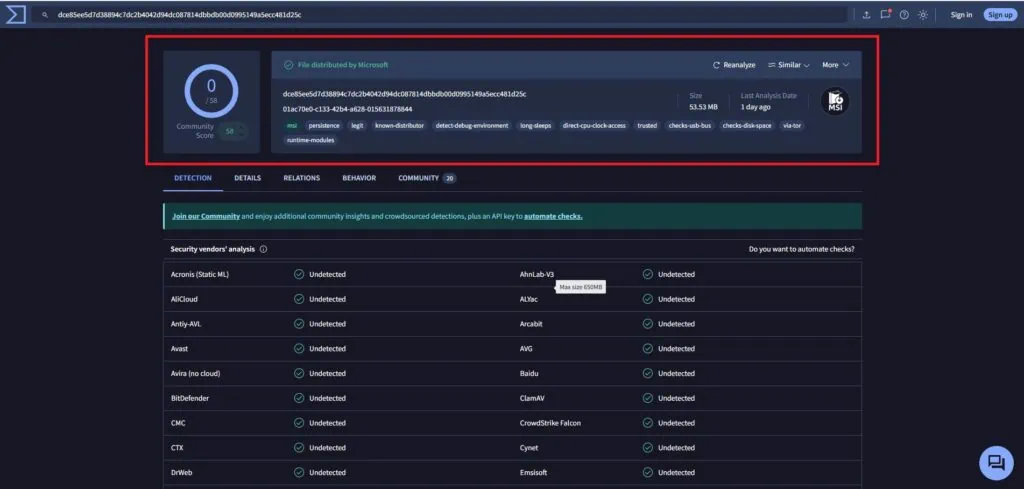The image size is (1024, 489).
Task: Click the known-distributor tag
Action: click(399, 125)
